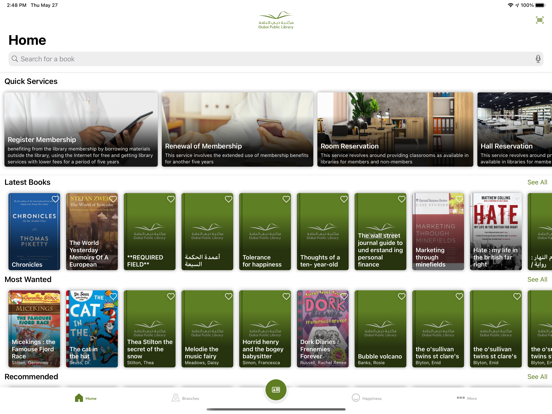Open the Chronicles book cover
This screenshot has height=414, width=552.
coord(34,231)
